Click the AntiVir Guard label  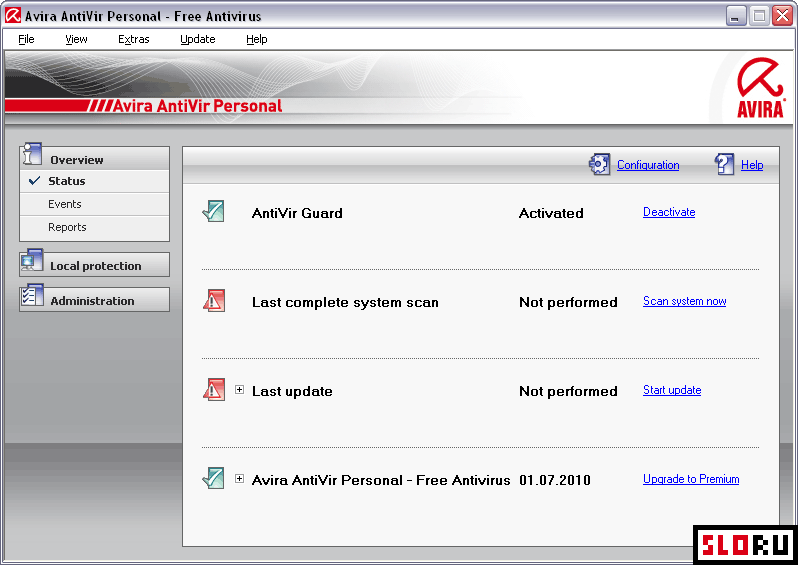click(x=297, y=213)
